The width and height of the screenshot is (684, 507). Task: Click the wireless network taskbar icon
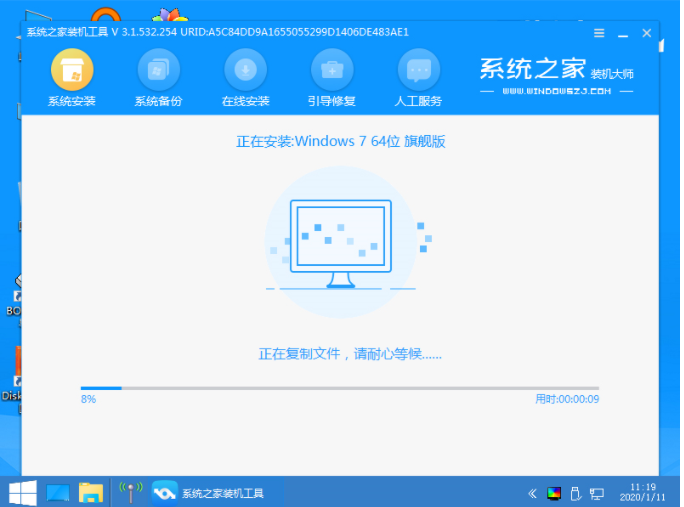(128, 492)
